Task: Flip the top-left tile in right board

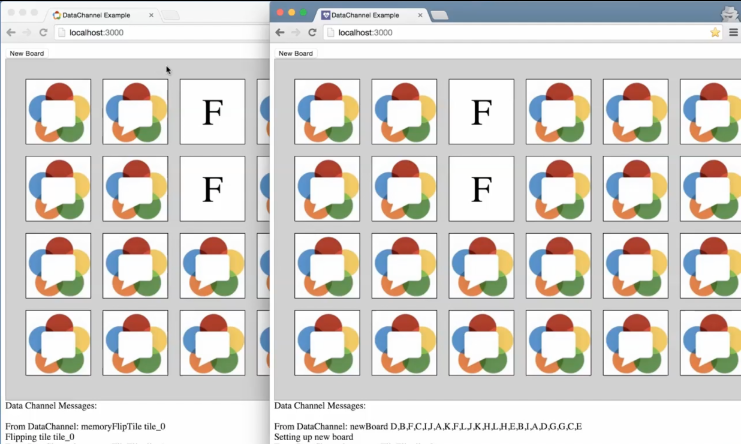Action: point(327,112)
